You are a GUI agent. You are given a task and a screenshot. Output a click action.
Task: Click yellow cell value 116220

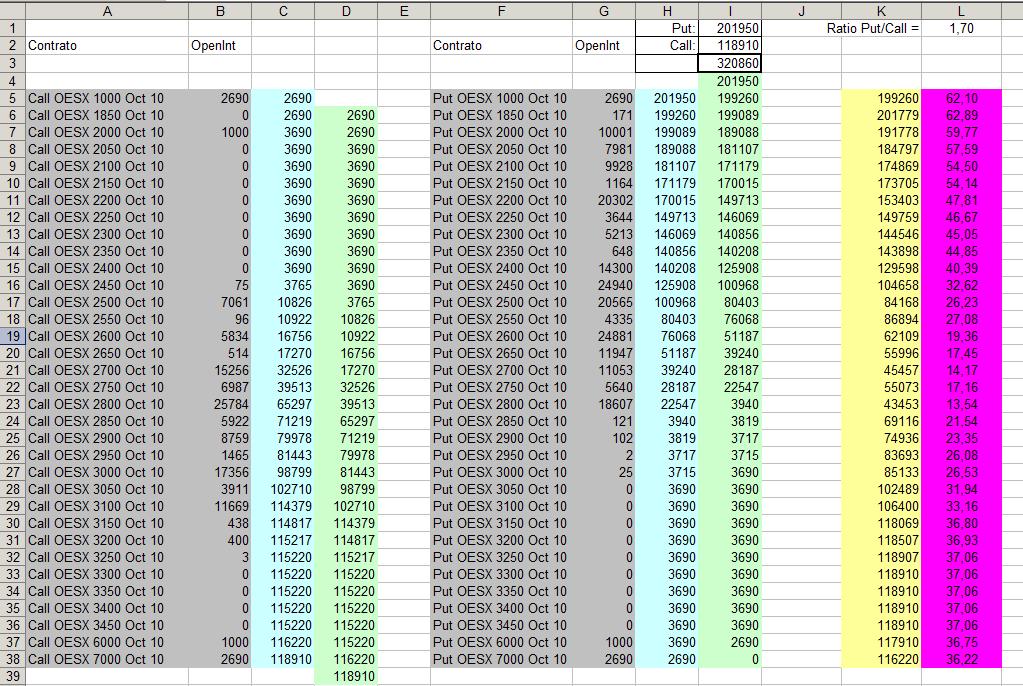click(x=881, y=659)
